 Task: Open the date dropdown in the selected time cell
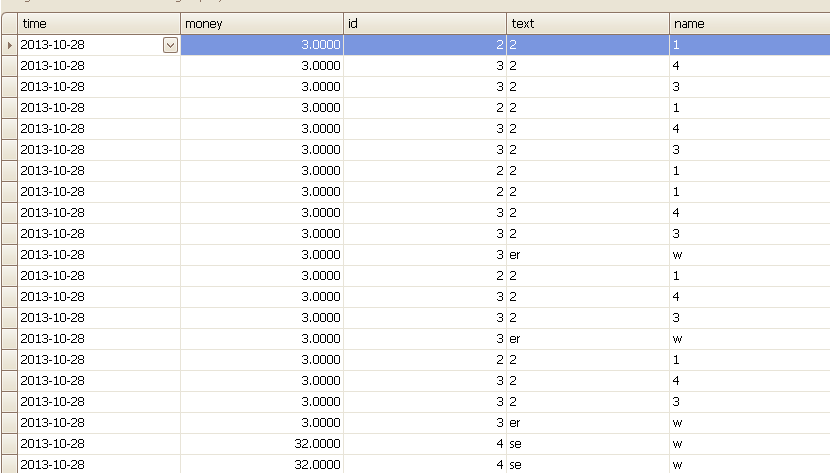170,45
